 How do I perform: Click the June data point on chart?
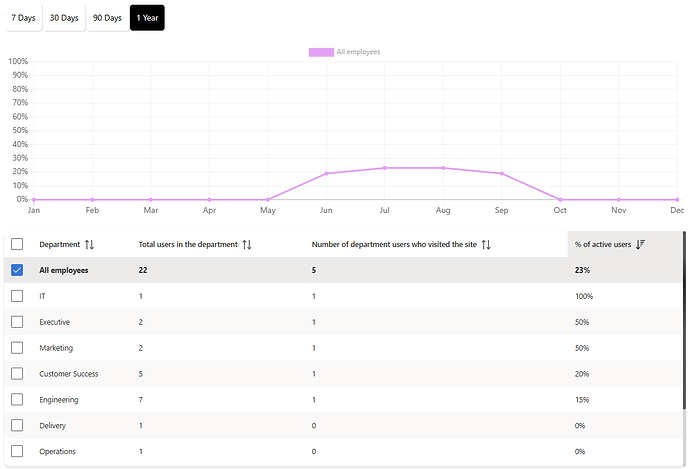[326, 173]
